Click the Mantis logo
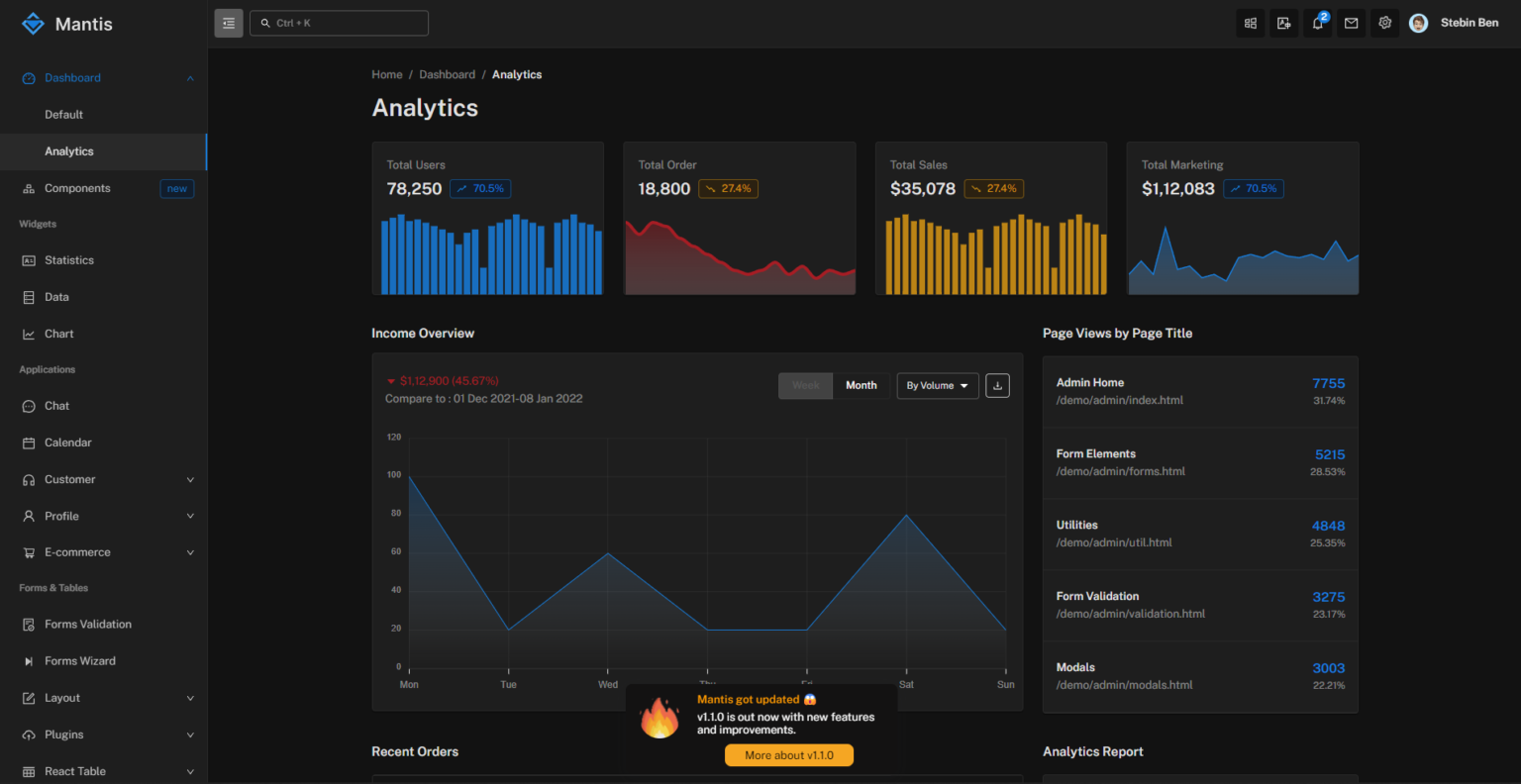1521x784 pixels. point(66,24)
